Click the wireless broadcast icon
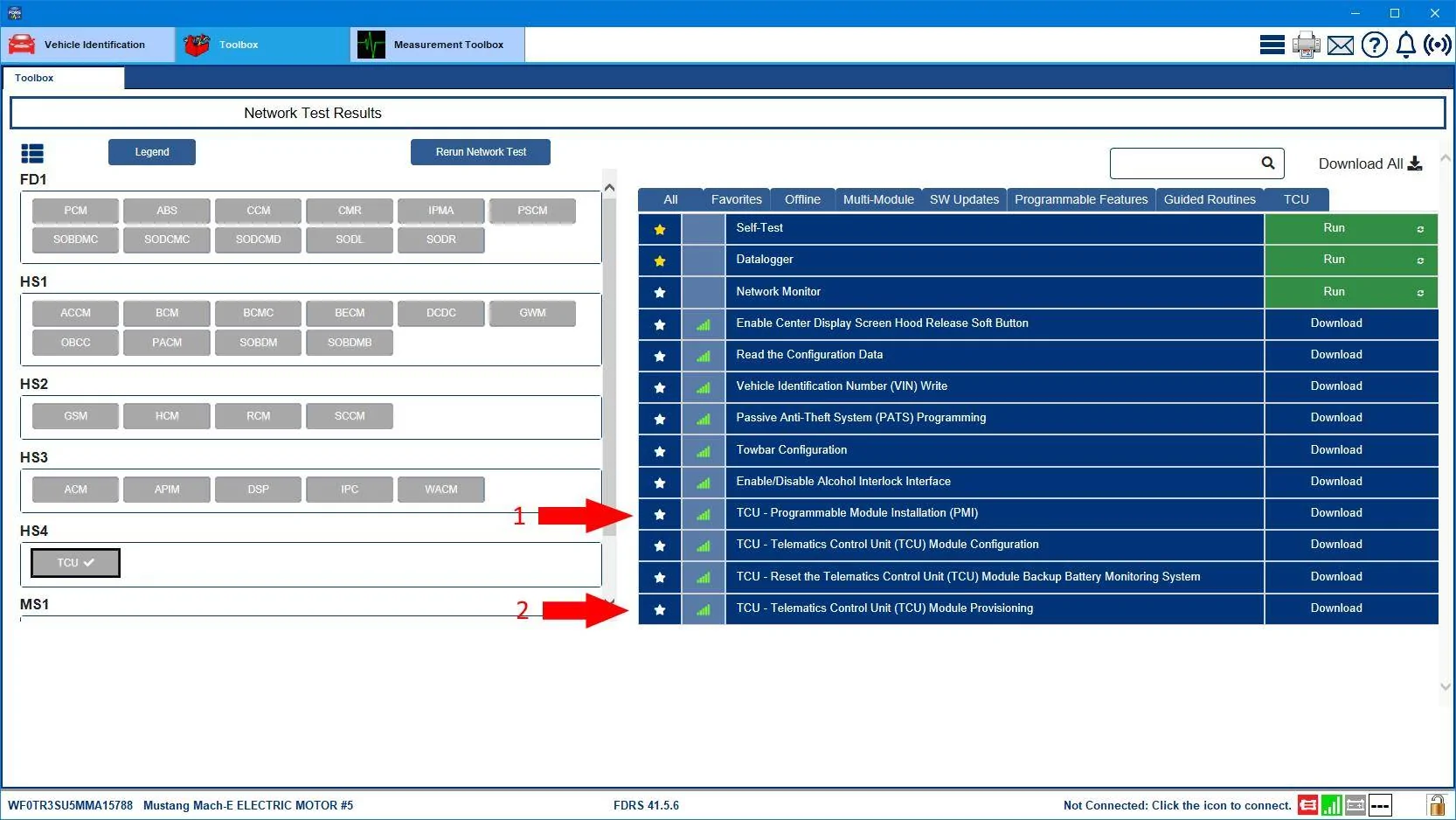Screen dimensions: 1456x820 pos(1438,45)
